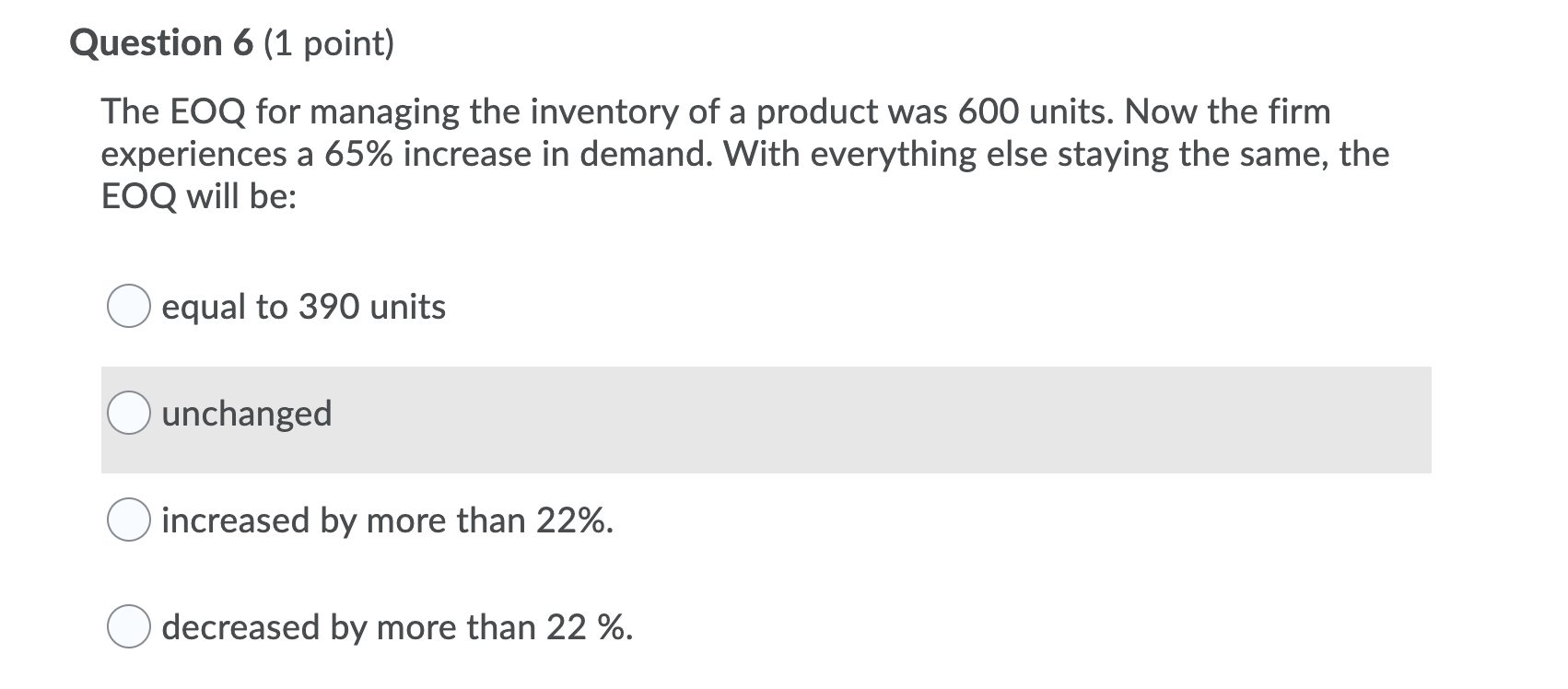The image size is (1568, 689).
Task: Click the text "unchanged"
Action: pos(247,415)
